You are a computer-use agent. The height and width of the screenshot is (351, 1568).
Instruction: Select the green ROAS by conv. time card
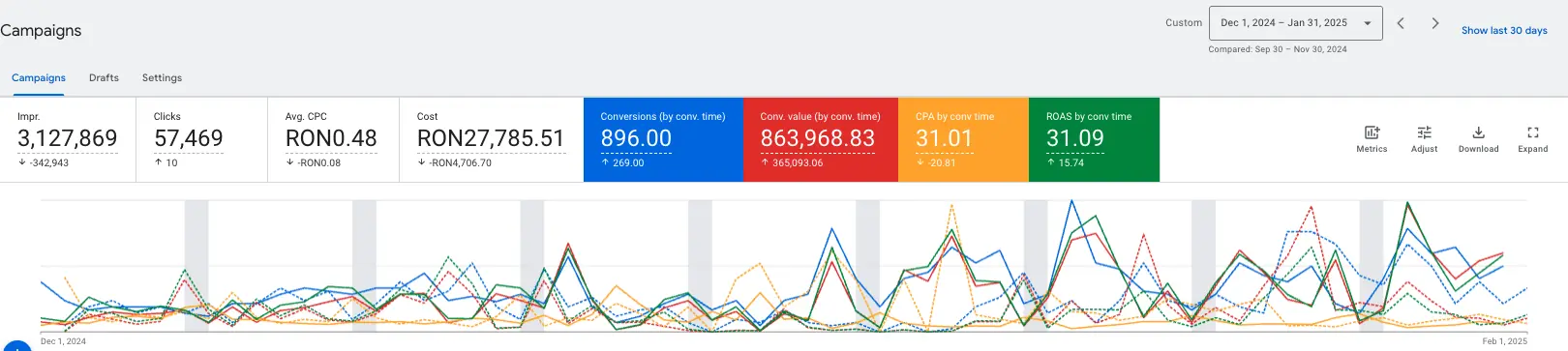1094,139
